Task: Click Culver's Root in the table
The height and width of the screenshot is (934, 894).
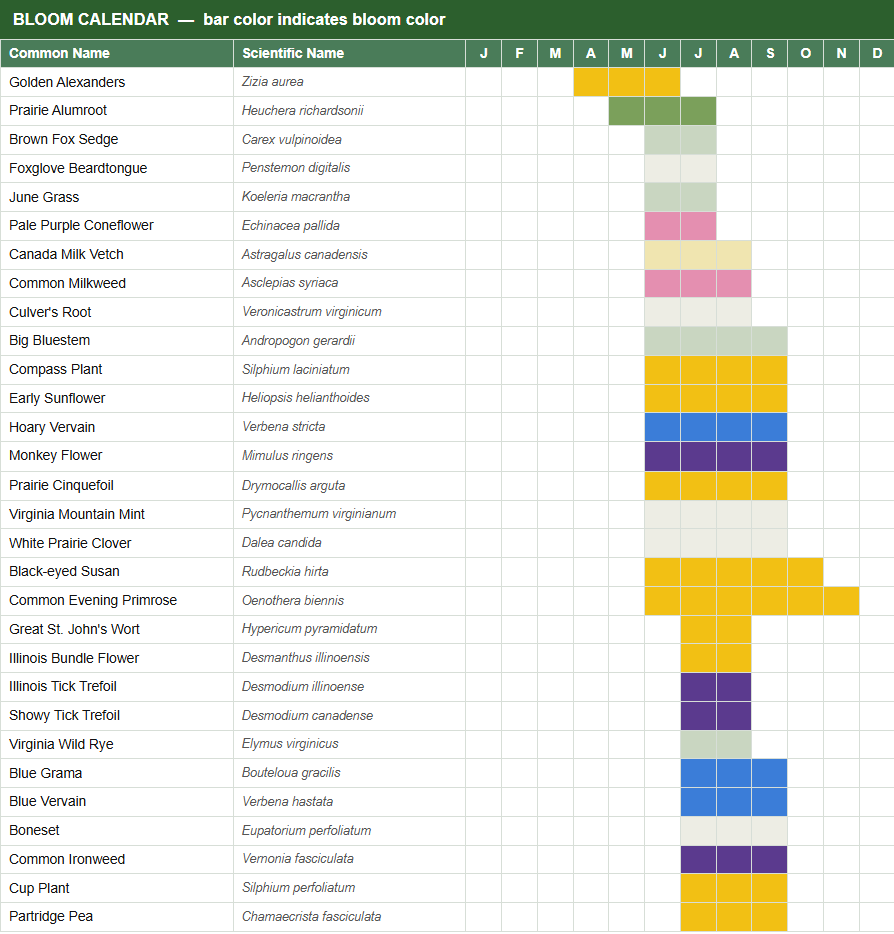Action: coord(51,312)
